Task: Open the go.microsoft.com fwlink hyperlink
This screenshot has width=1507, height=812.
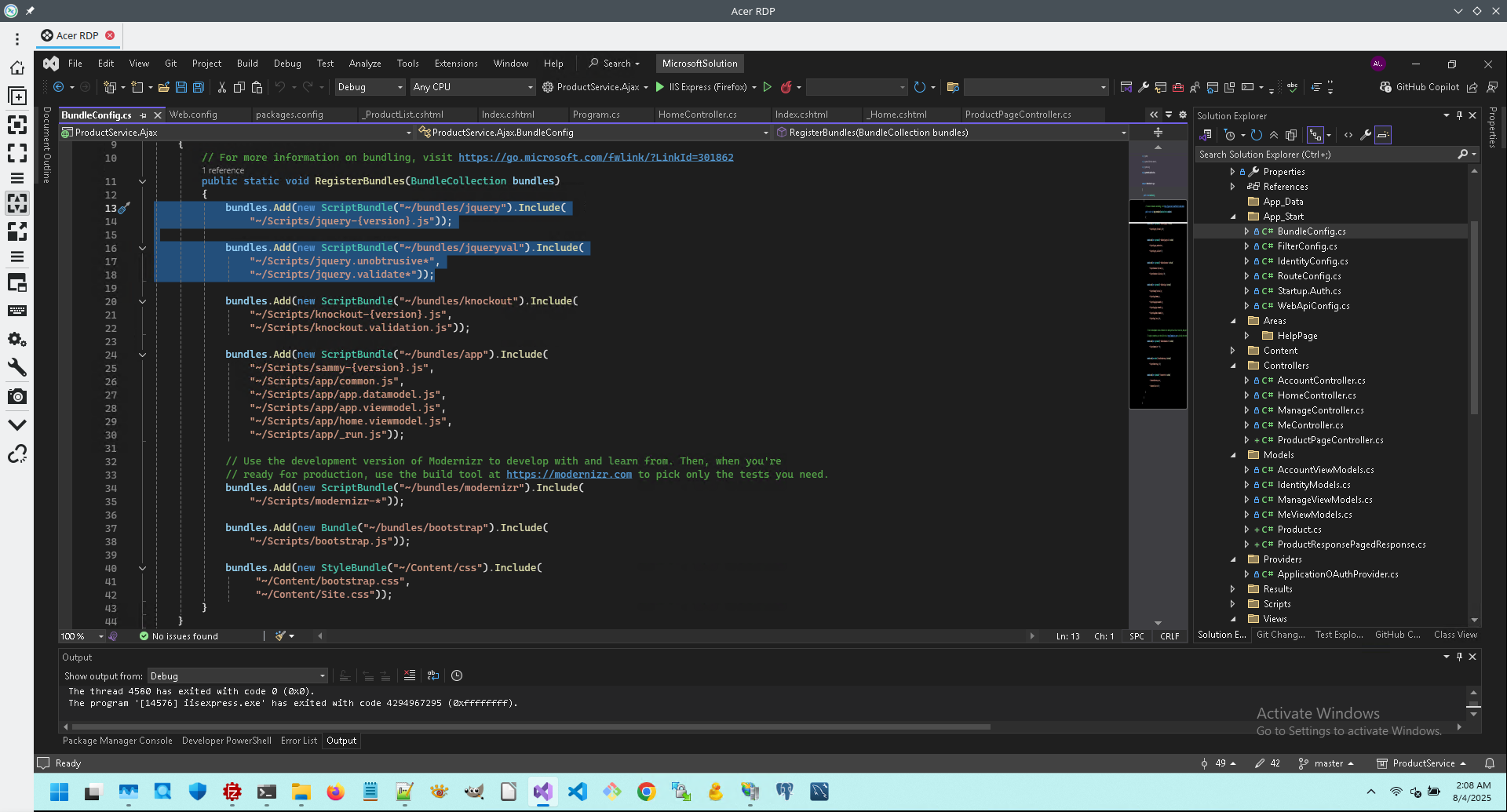Action: pyautogui.click(x=596, y=158)
